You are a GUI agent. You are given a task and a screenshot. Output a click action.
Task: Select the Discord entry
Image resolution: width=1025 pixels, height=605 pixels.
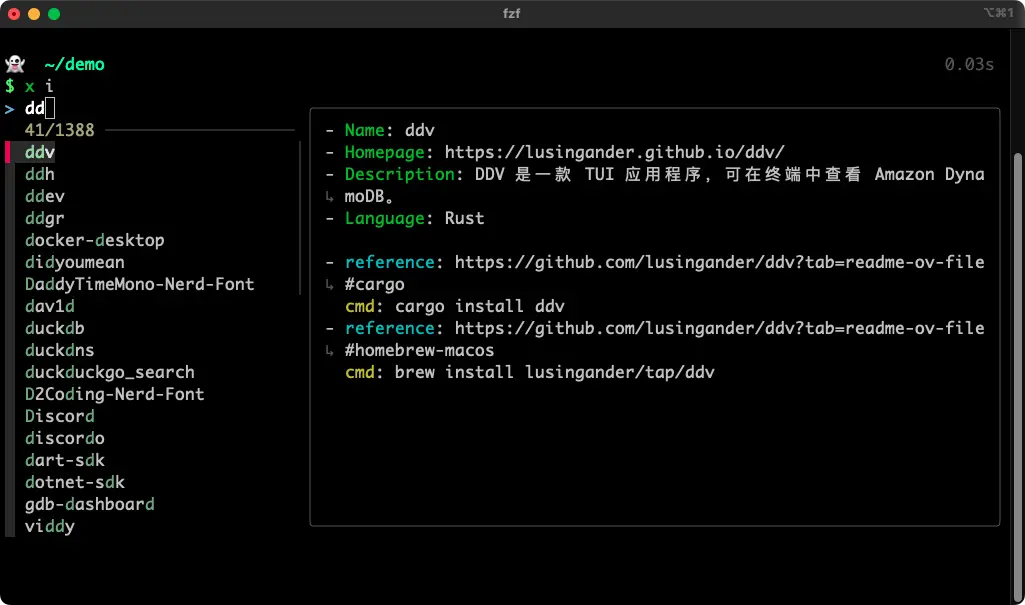(60, 416)
